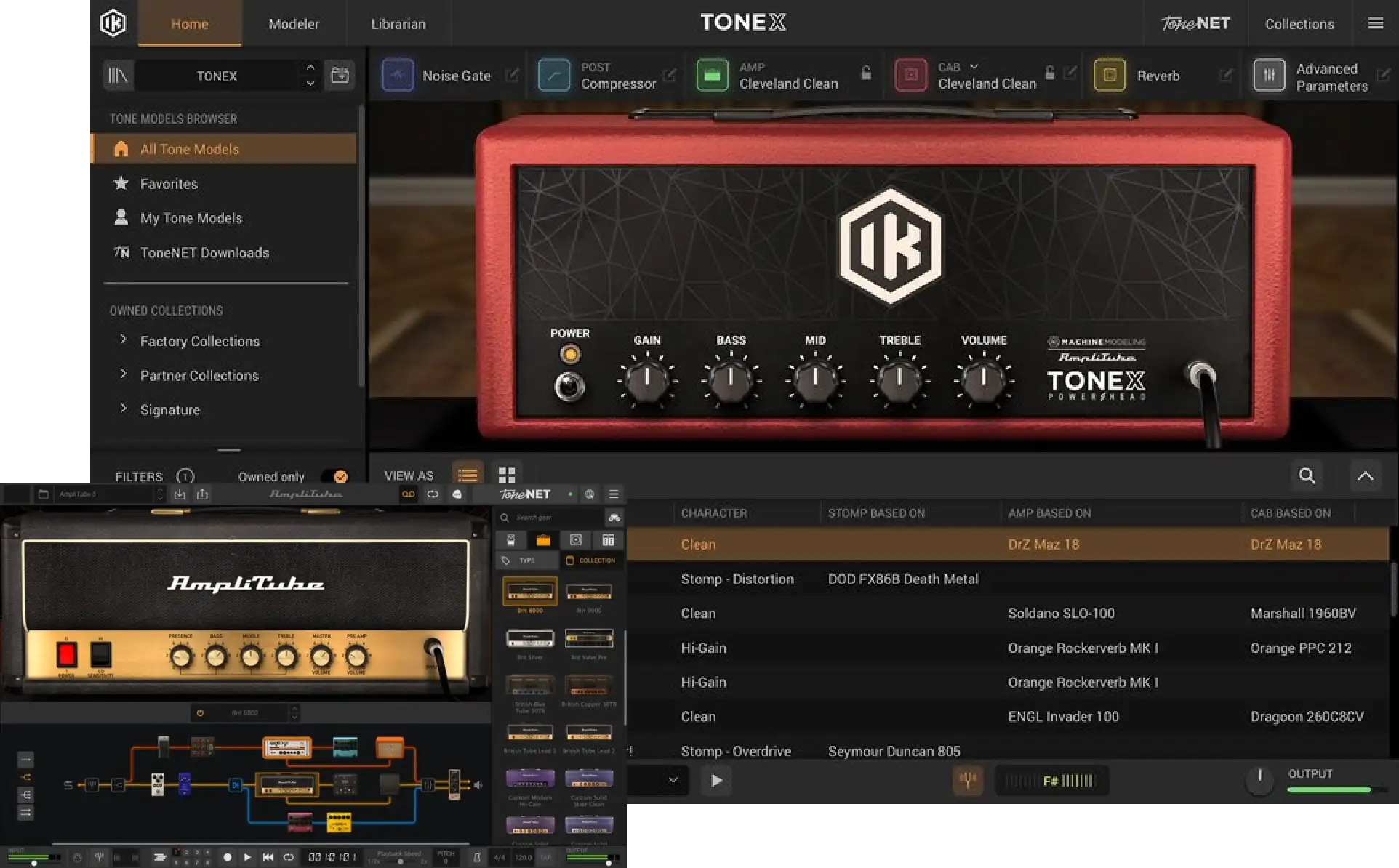Image resolution: width=1399 pixels, height=868 pixels.
Task: Select ToneNET Downloads in the browser
Action: 204,253
